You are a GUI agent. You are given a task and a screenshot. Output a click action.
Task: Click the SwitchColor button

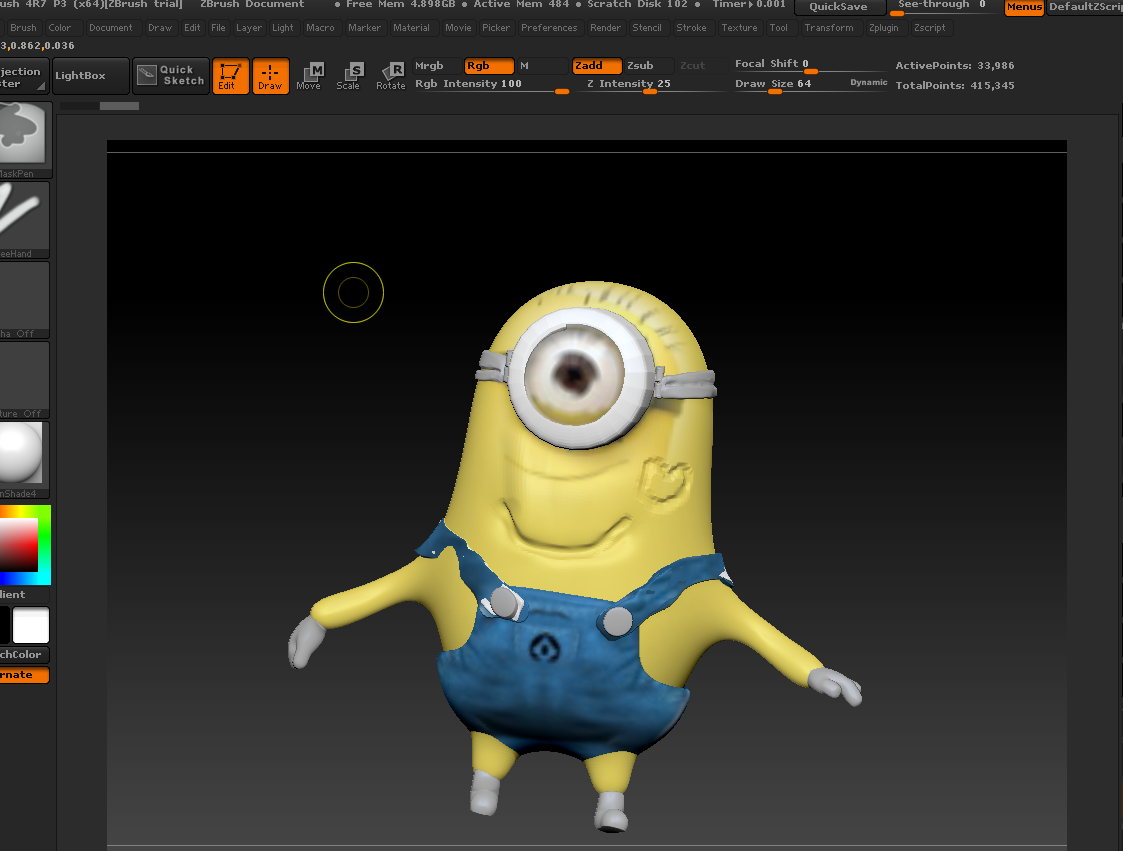tap(24, 655)
